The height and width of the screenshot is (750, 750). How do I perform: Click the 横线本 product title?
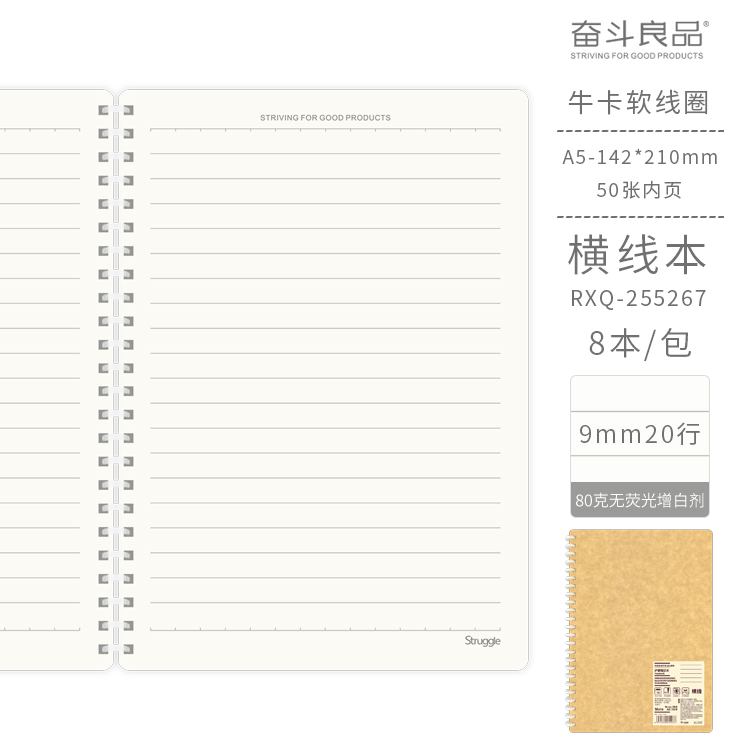[638, 255]
